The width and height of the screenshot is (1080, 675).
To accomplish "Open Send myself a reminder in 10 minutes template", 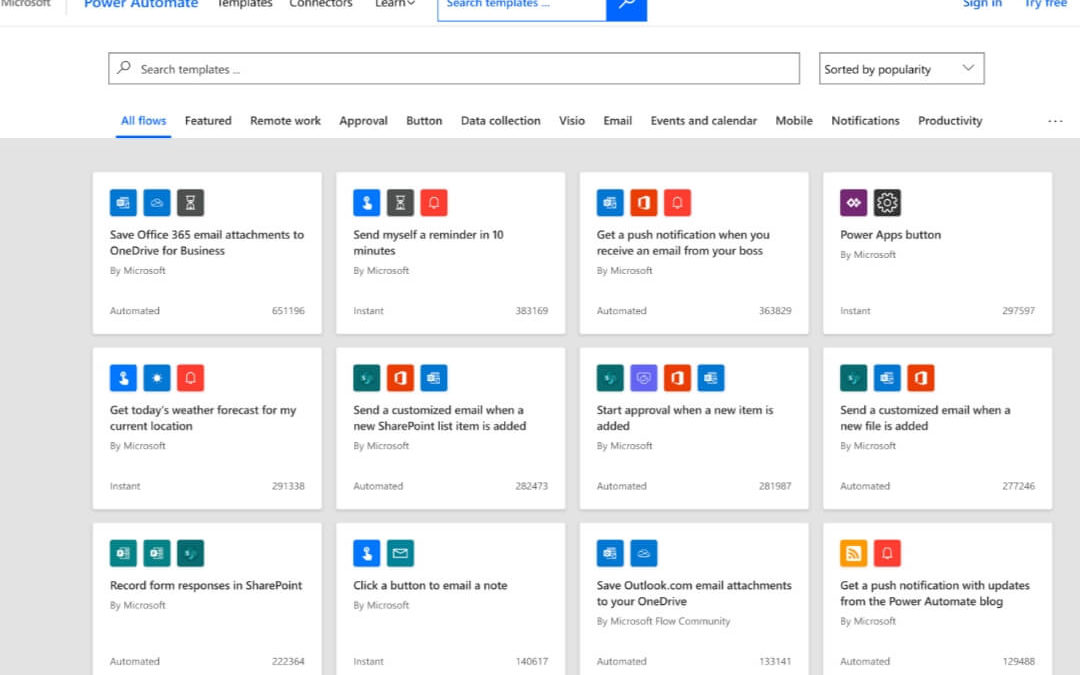I will click(x=428, y=242).
